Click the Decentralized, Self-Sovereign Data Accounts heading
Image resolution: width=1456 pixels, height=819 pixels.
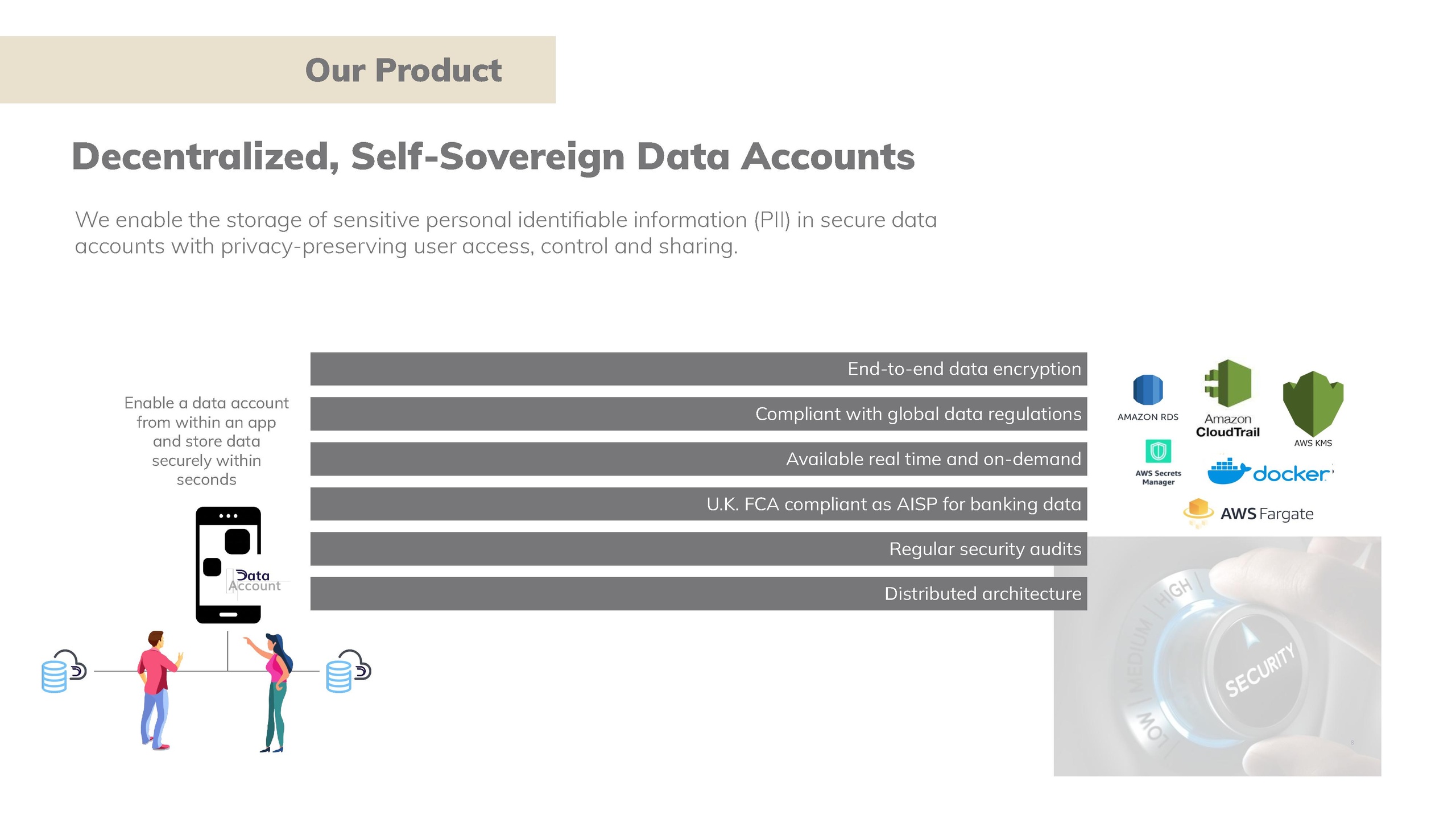493,156
